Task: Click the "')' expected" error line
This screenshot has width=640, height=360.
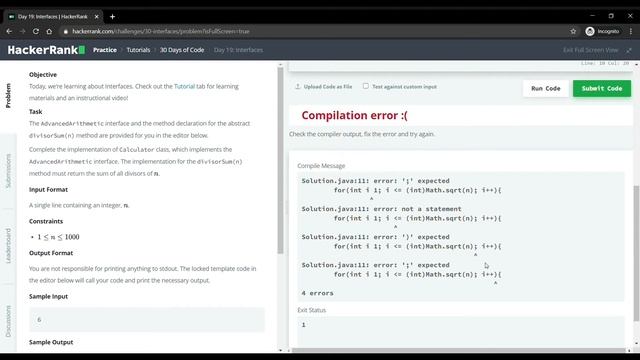Action: pos(376,237)
